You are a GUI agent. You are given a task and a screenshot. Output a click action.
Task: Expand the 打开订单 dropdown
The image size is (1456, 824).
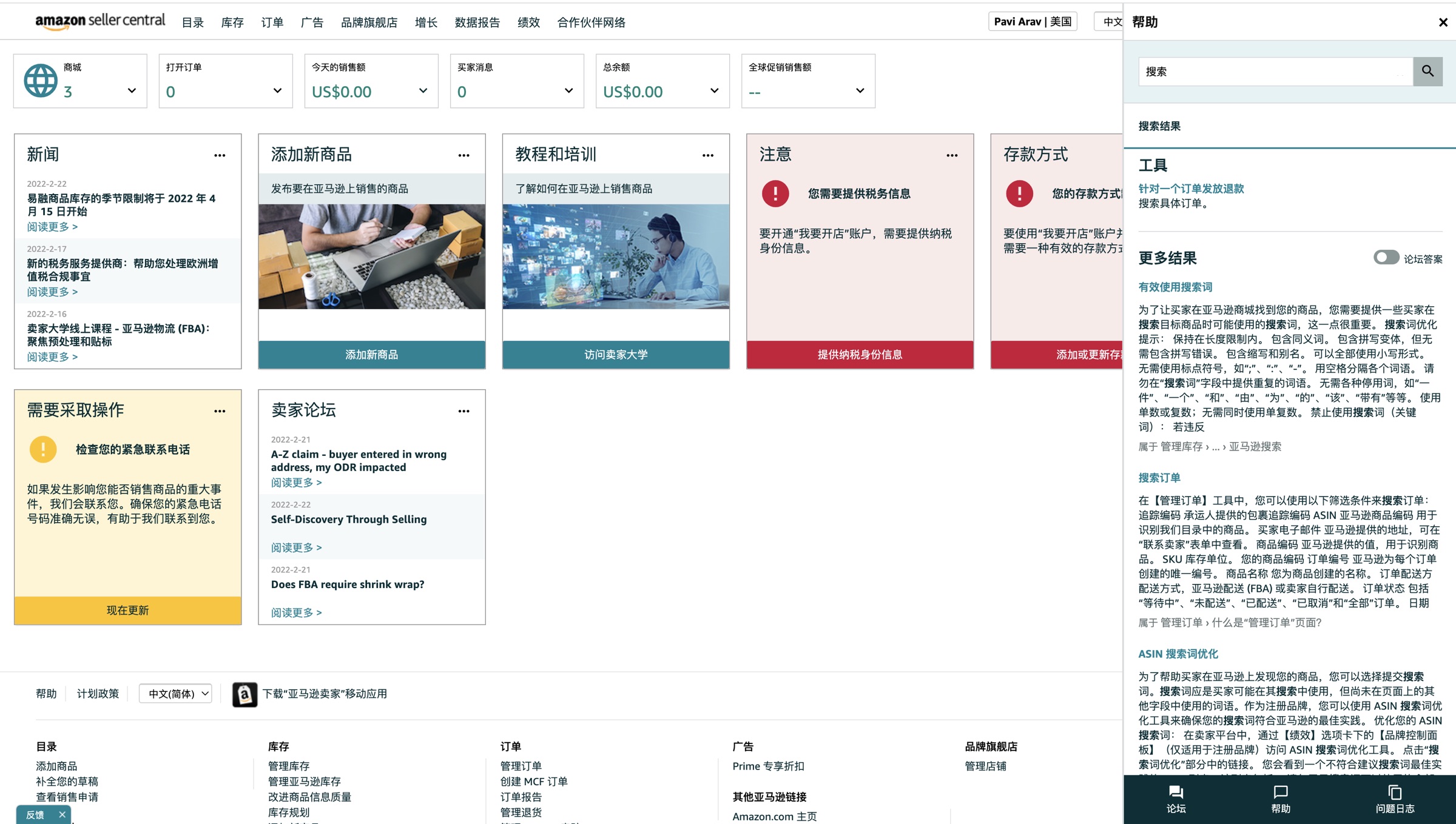pyautogui.click(x=277, y=91)
